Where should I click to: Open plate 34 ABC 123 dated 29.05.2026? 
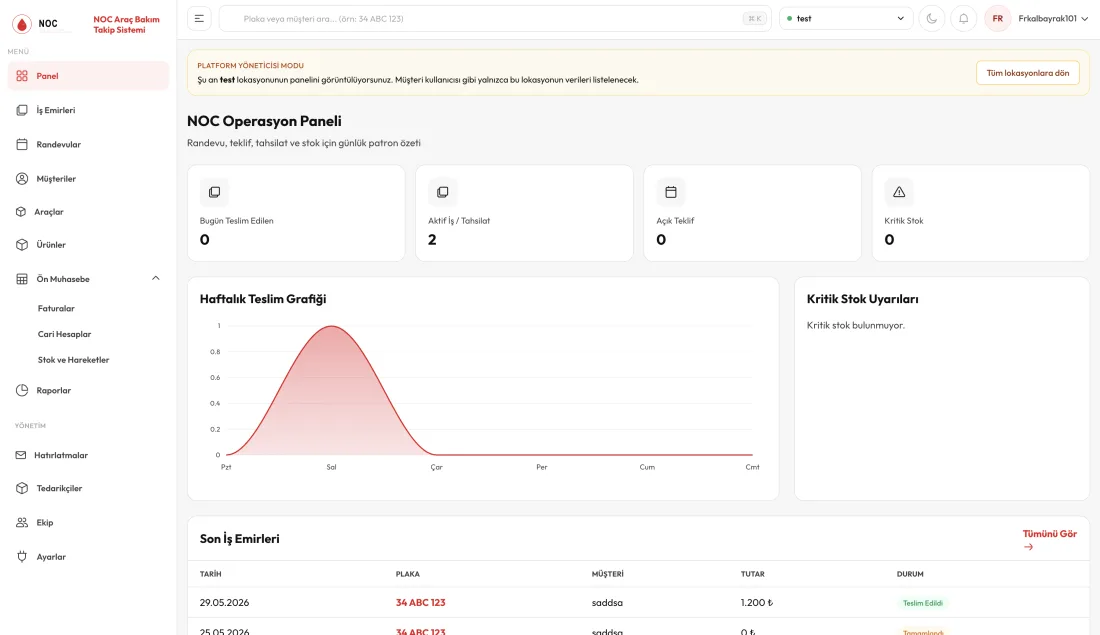(420, 603)
